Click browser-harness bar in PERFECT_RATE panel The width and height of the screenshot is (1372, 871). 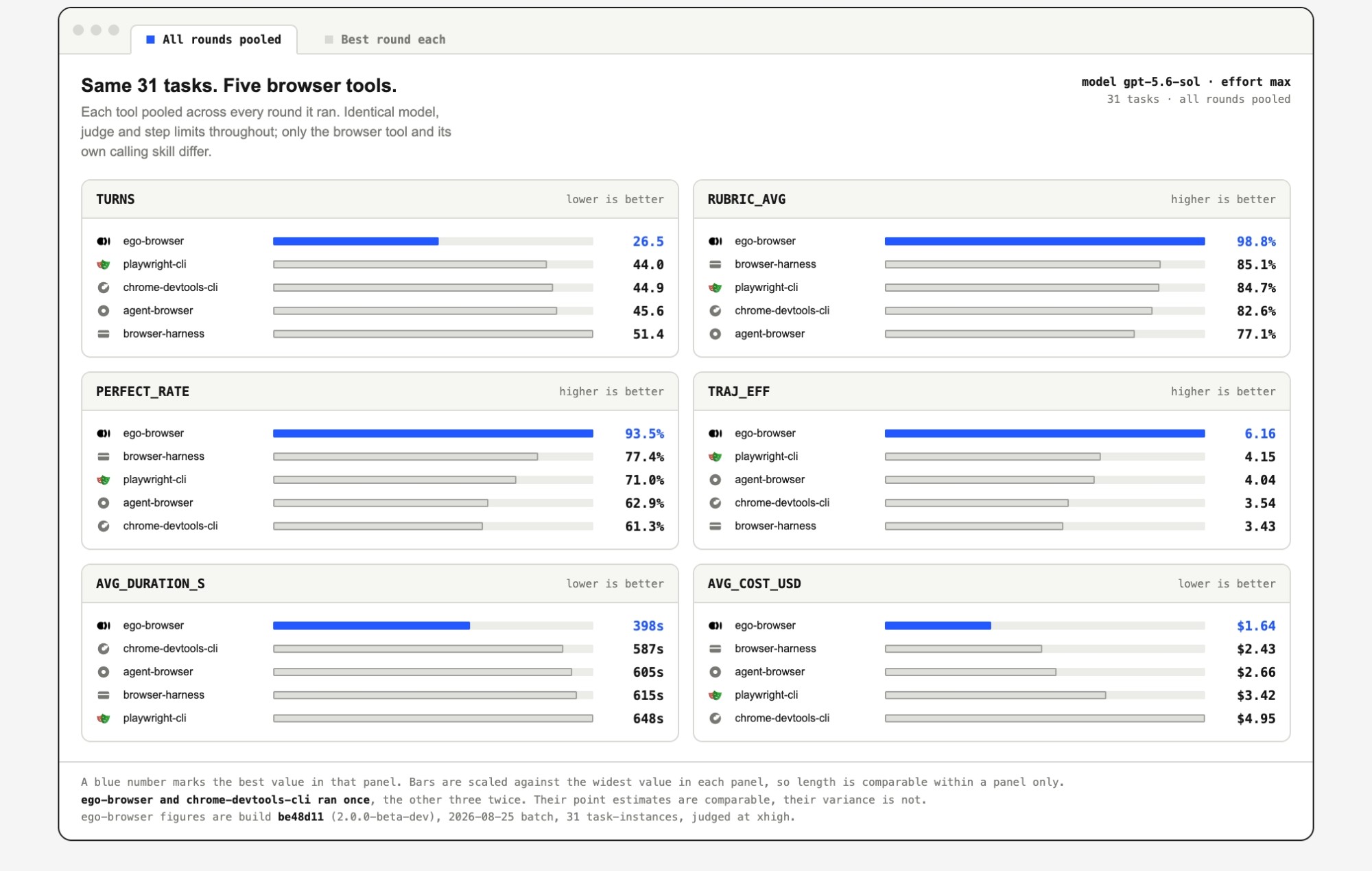tap(405, 456)
